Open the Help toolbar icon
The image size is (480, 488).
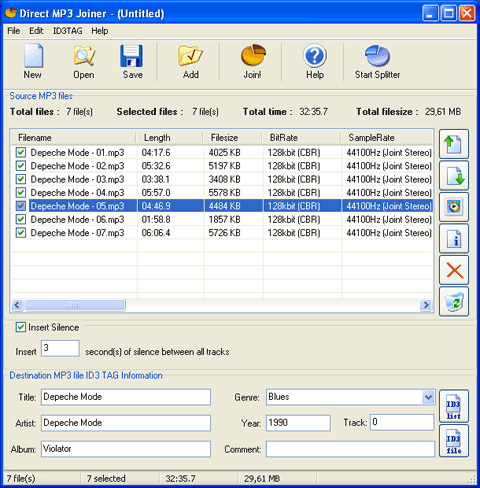(x=314, y=56)
